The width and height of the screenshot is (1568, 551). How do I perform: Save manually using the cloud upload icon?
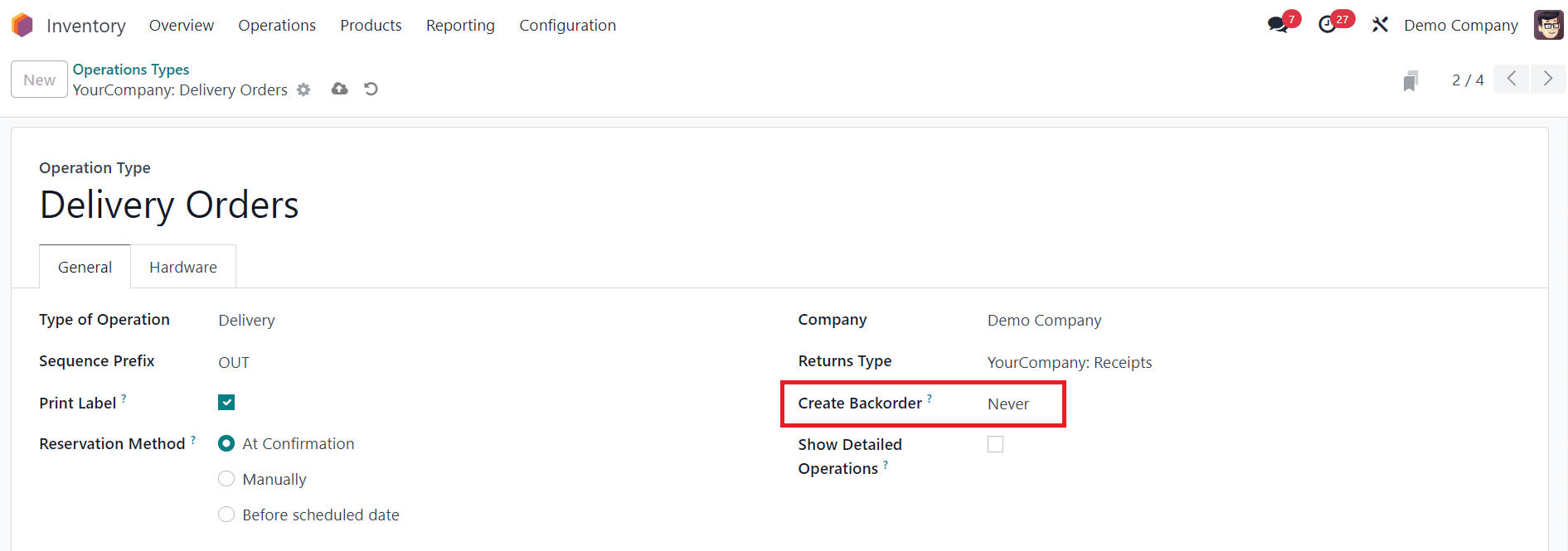(339, 89)
